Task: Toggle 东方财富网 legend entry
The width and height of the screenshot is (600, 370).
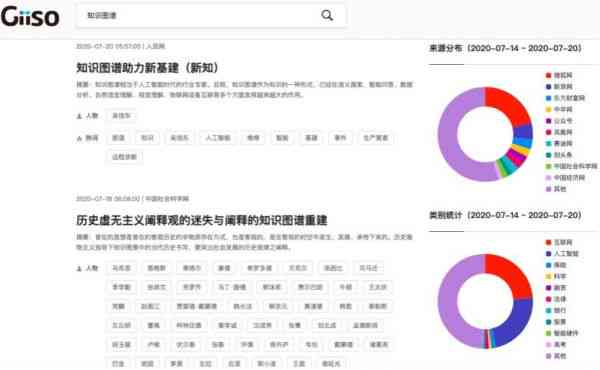Action: pyautogui.click(x=565, y=98)
